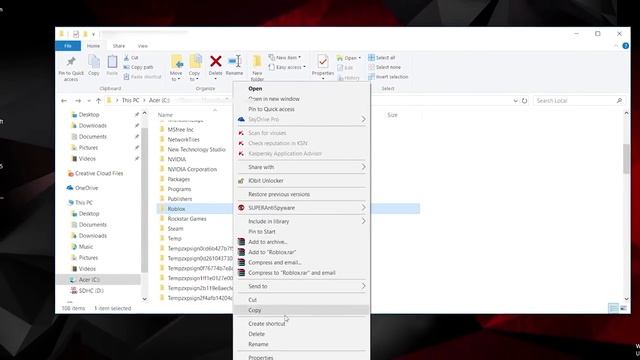Click the file list vertical scrollbar thumb

pos(626,159)
